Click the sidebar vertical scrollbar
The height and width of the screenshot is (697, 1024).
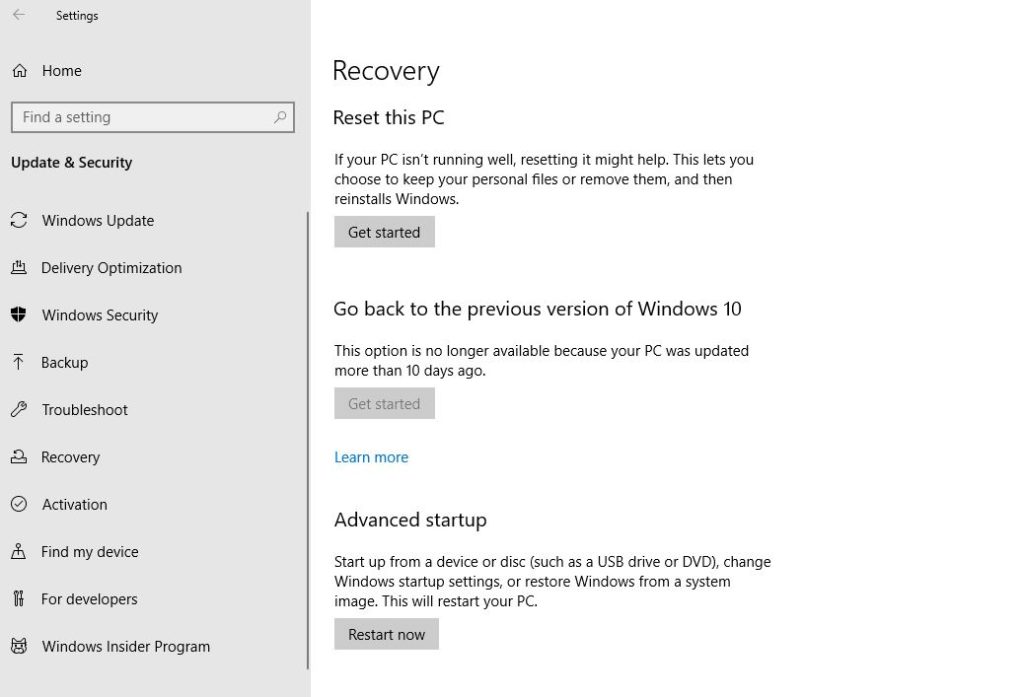[x=308, y=440]
